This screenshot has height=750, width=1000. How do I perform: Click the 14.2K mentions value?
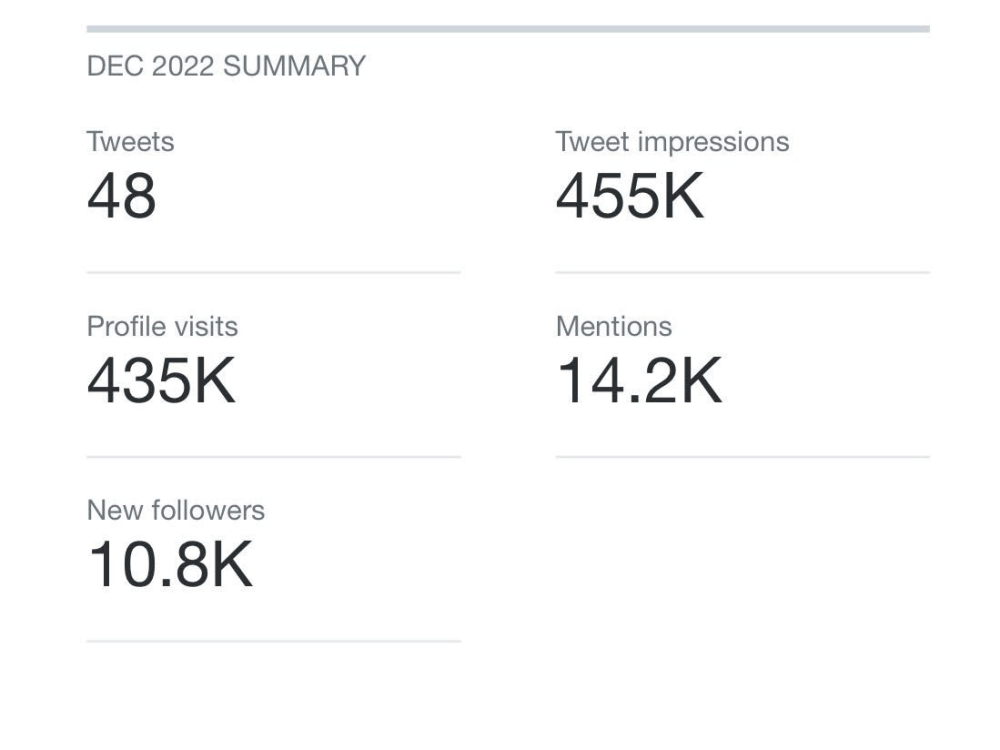[x=639, y=380]
